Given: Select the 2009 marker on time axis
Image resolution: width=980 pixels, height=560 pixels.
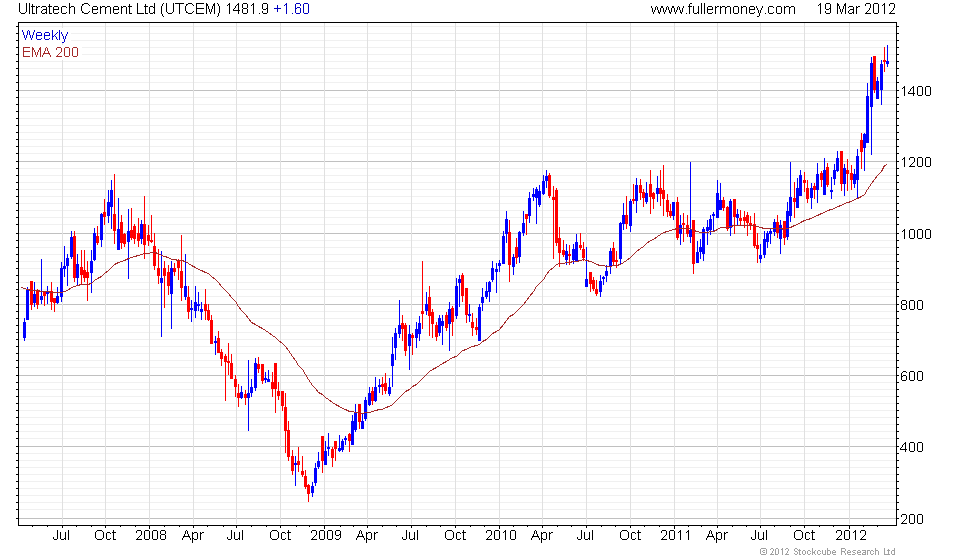Looking at the screenshot, I should click(325, 535).
